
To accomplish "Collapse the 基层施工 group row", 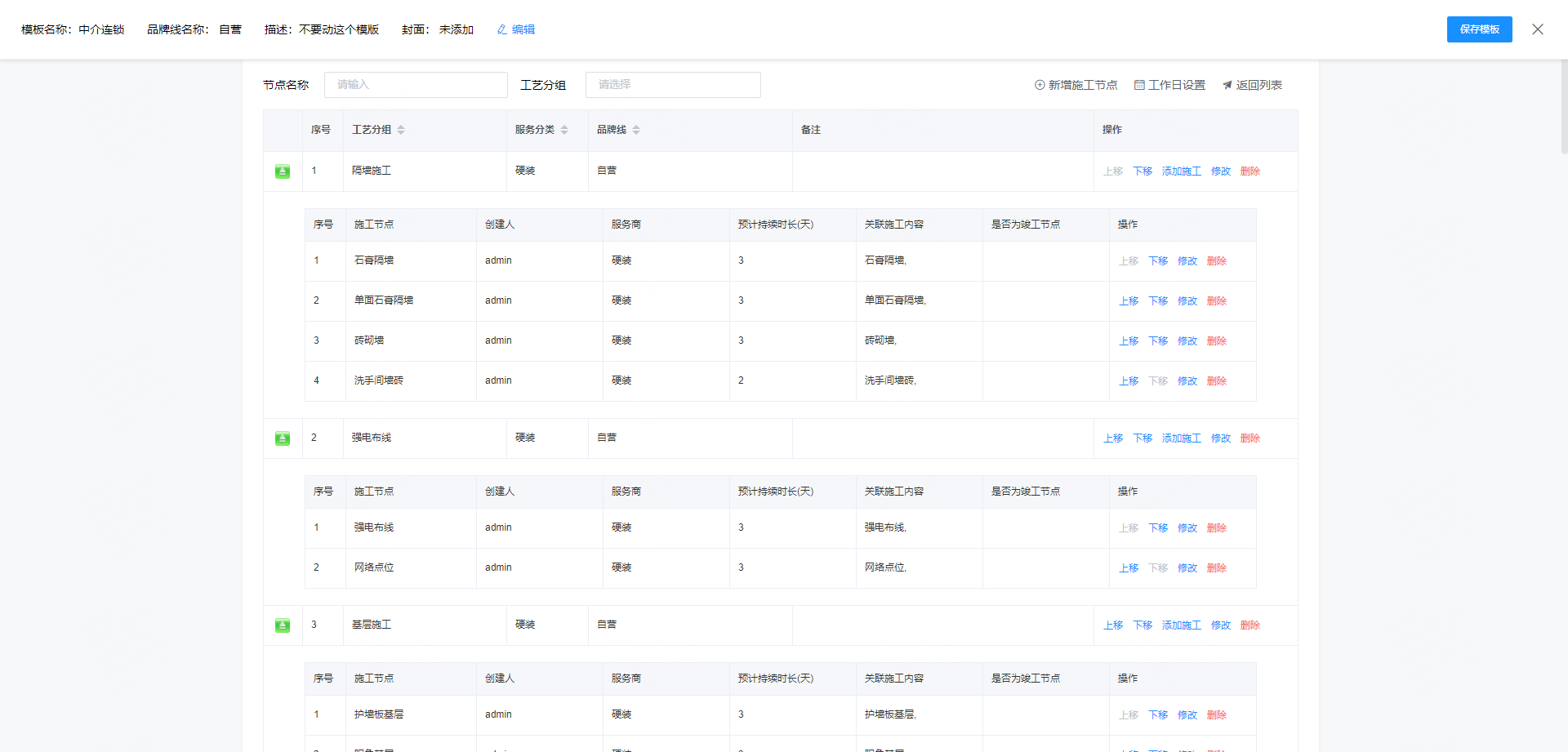I will pos(283,625).
